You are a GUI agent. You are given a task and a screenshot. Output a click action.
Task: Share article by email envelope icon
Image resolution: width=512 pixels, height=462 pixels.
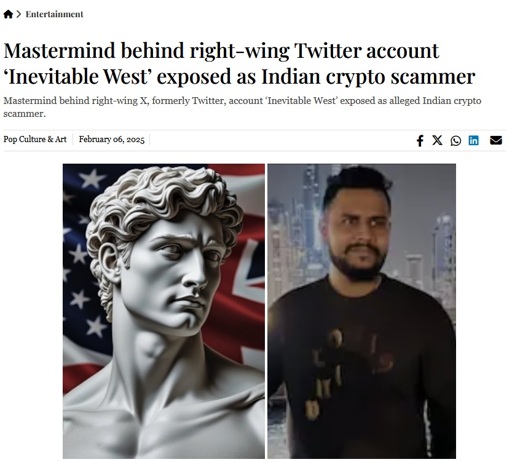coord(496,140)
